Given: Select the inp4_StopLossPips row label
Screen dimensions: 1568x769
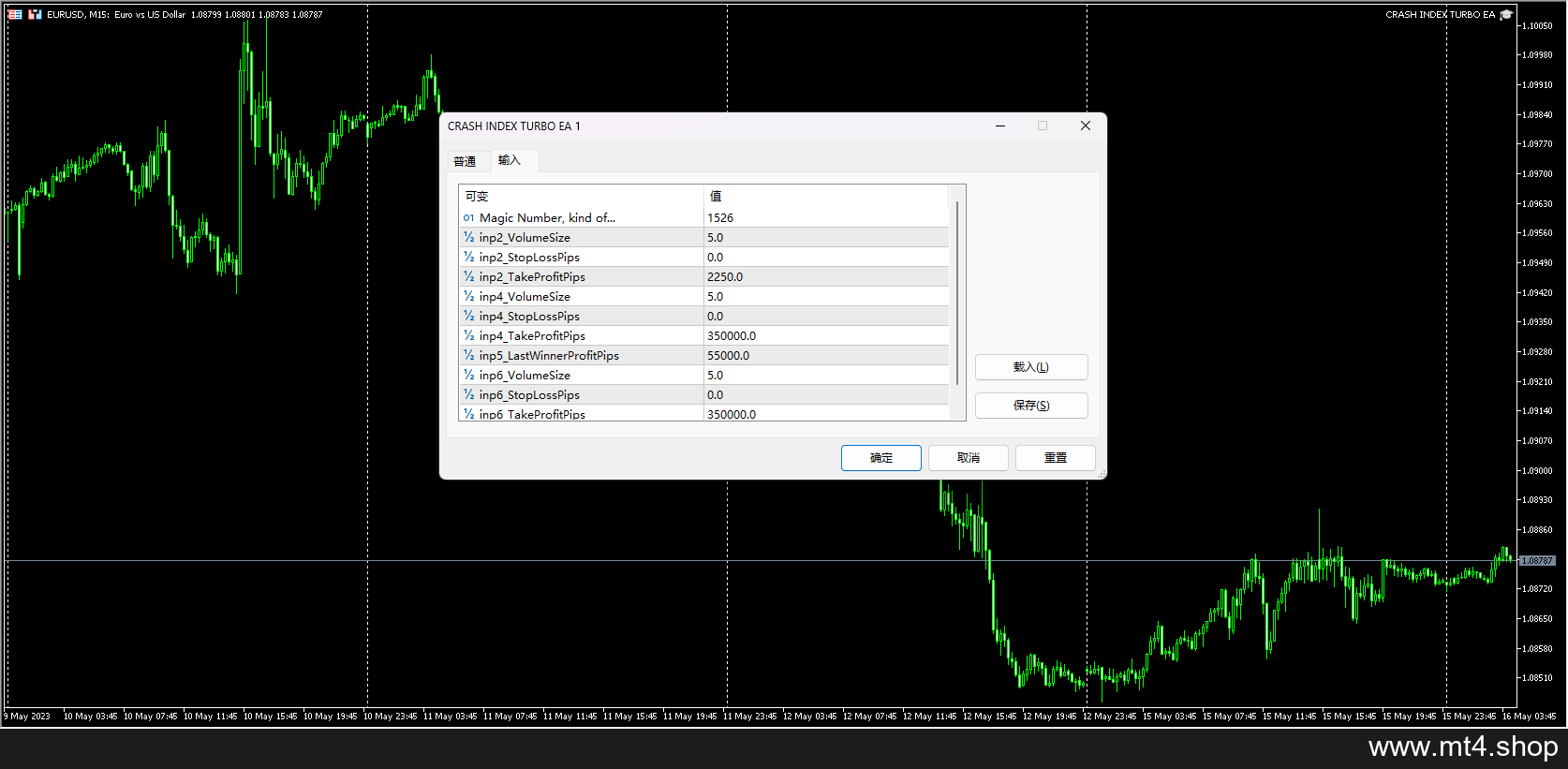Looking at the screenshot, I should (529, 316).
